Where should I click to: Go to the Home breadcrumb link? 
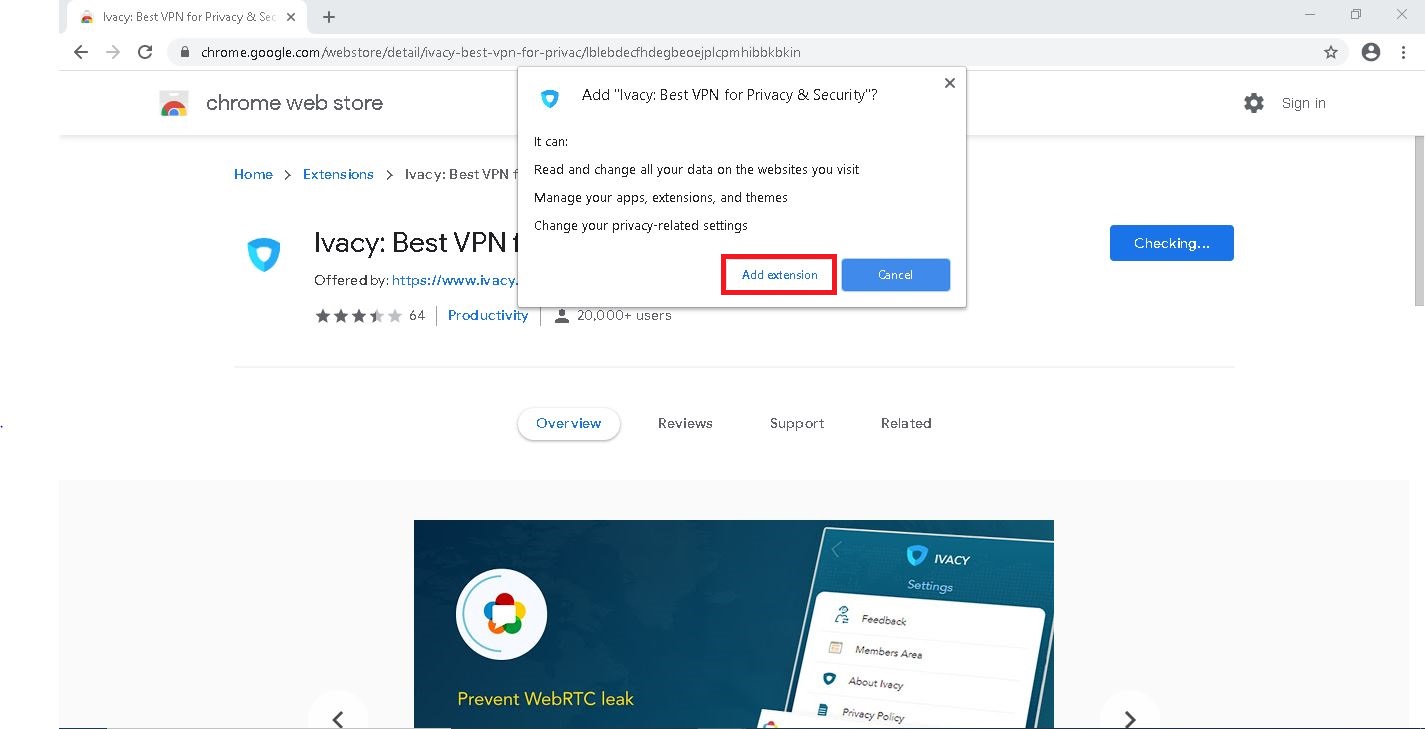pyautogui.click(x=253, y=174)
